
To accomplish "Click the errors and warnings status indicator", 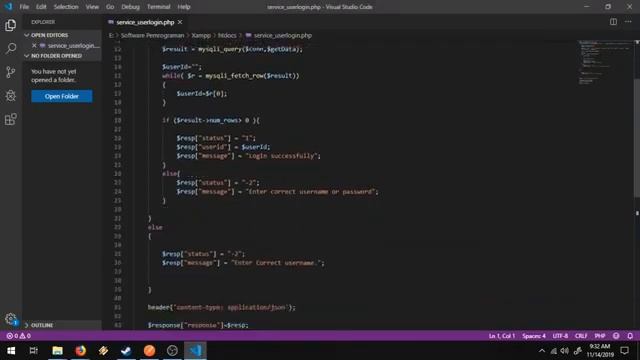I will 18,336.
